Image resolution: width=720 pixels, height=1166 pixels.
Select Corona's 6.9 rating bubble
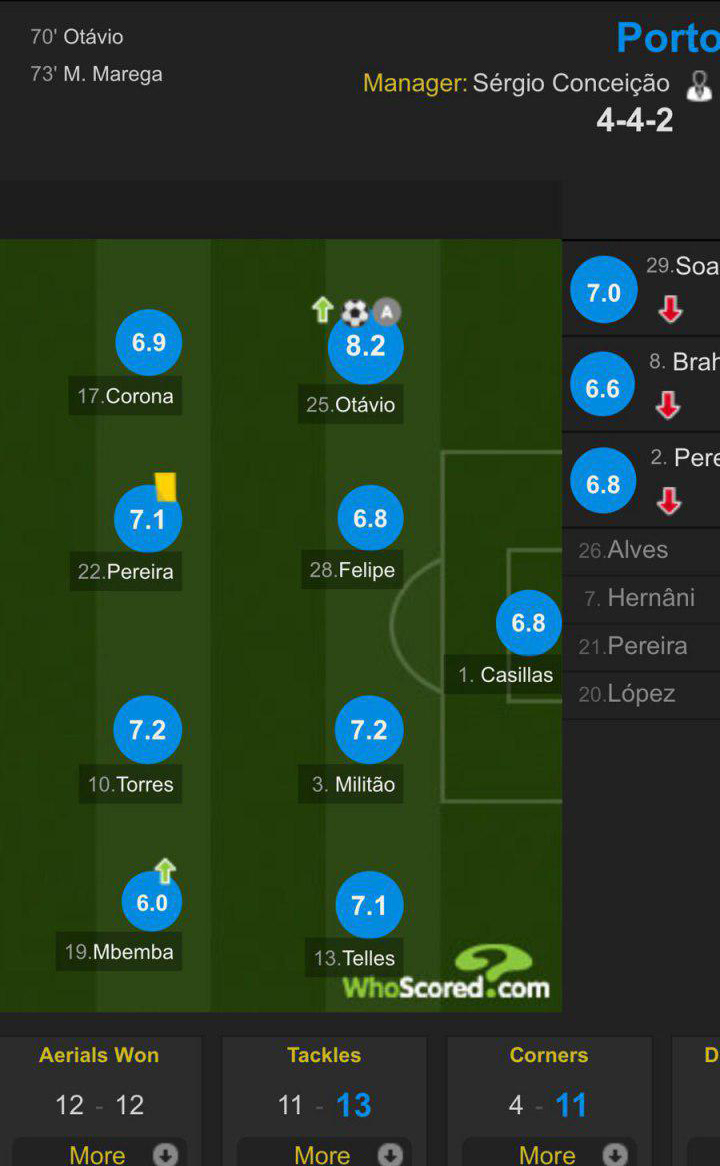[148, 343]
